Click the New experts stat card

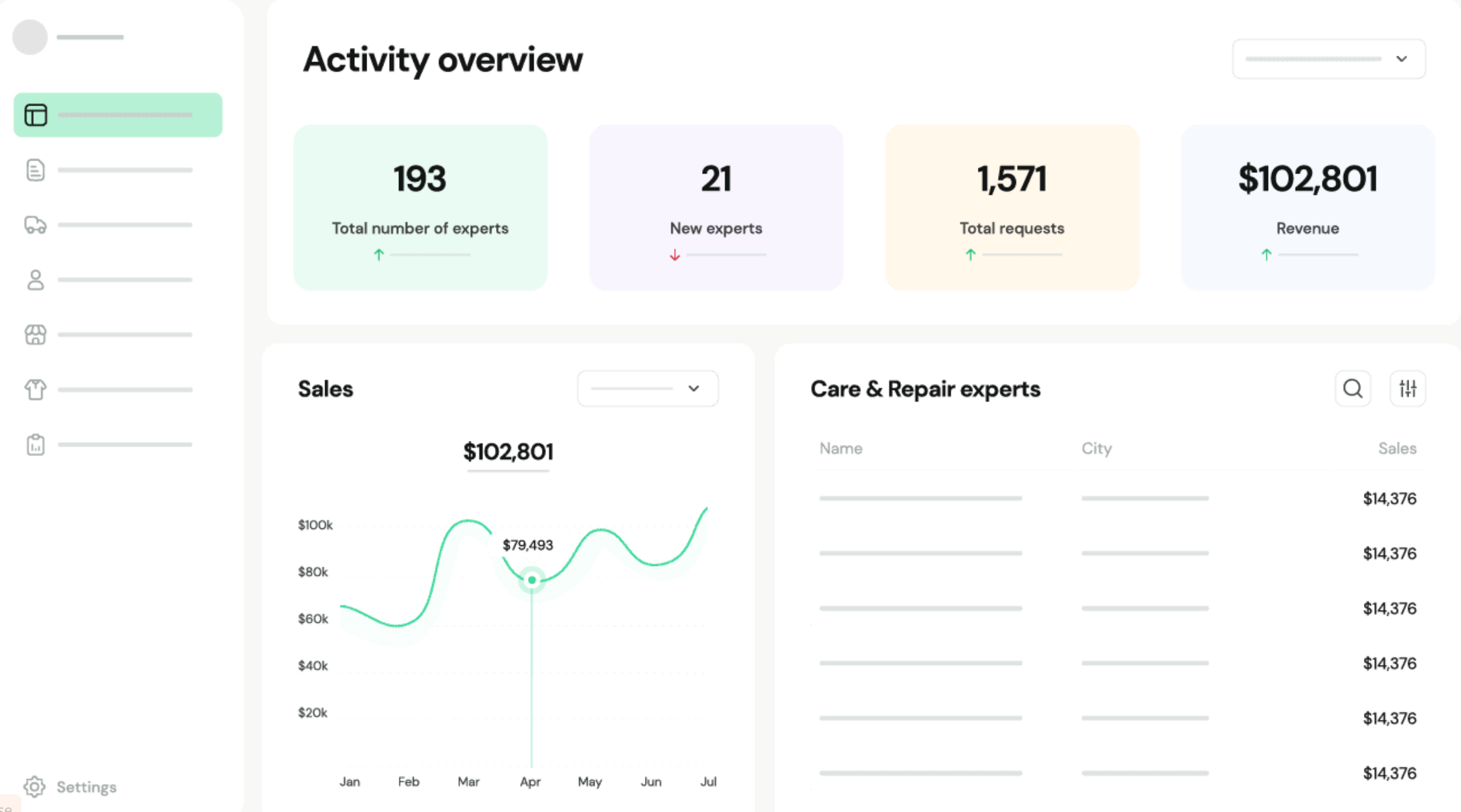[716, 207]
